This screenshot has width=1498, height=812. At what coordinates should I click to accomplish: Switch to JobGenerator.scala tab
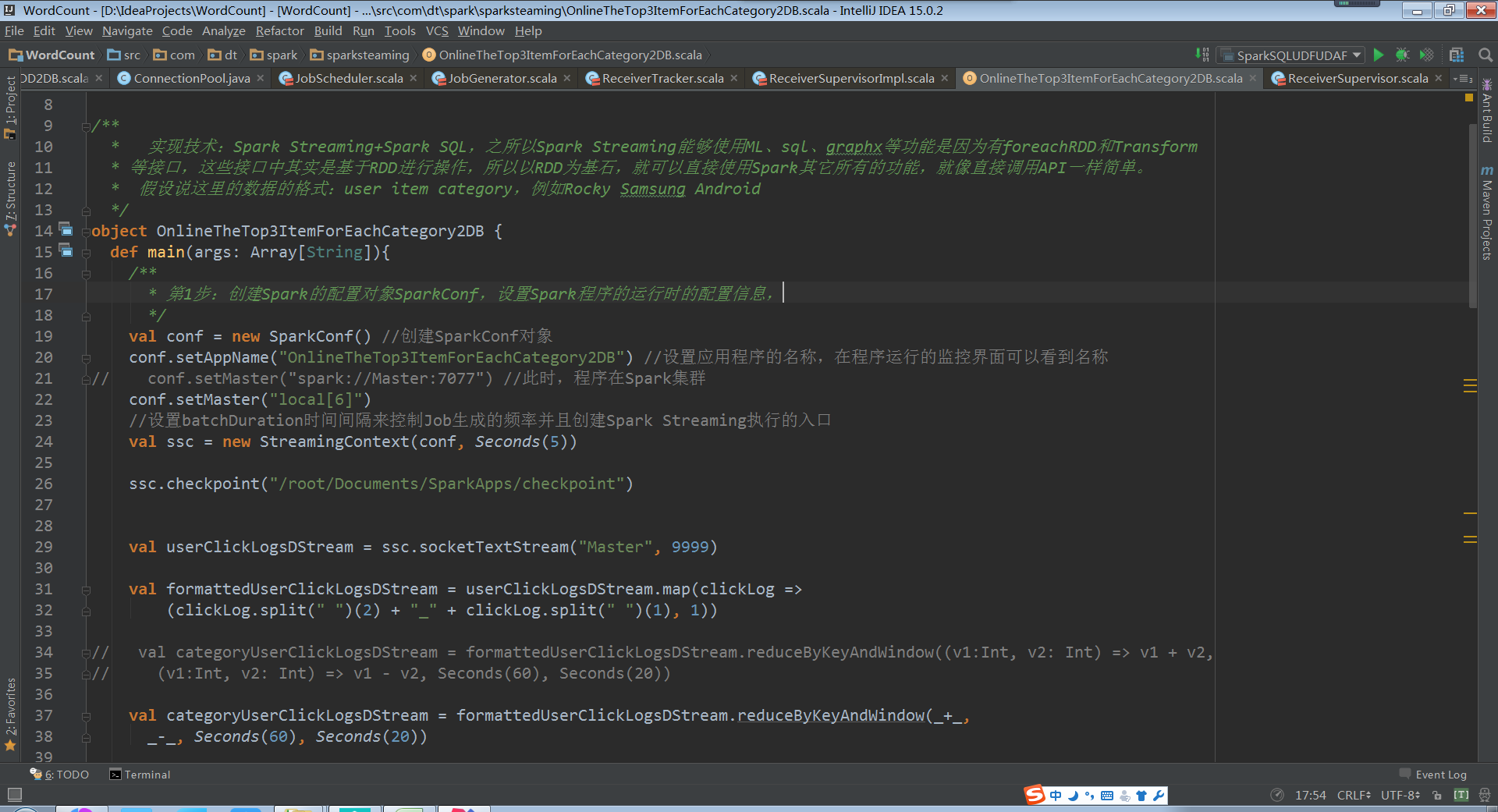[x=502, y=78]
